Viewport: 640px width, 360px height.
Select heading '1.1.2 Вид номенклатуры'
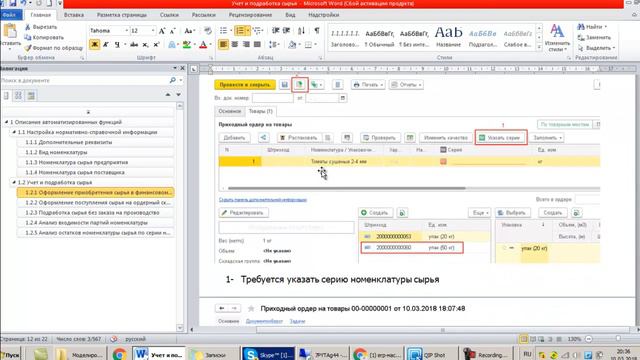[95, 152]
